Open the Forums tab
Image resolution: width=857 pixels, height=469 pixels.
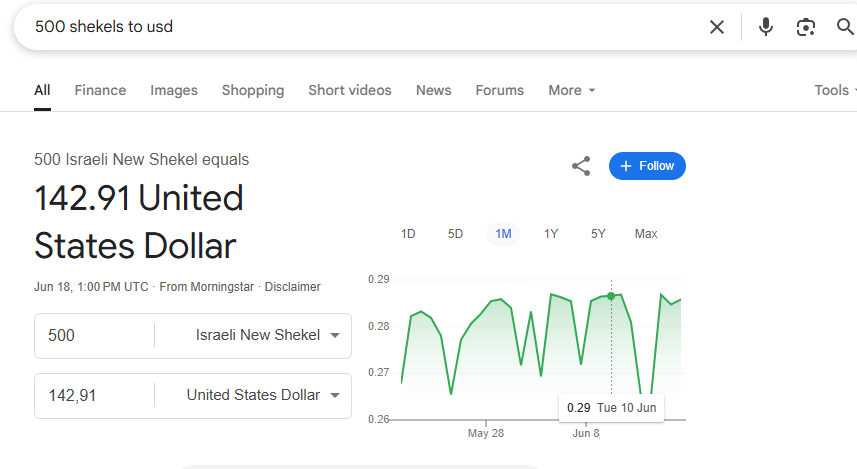coord(500,90)
